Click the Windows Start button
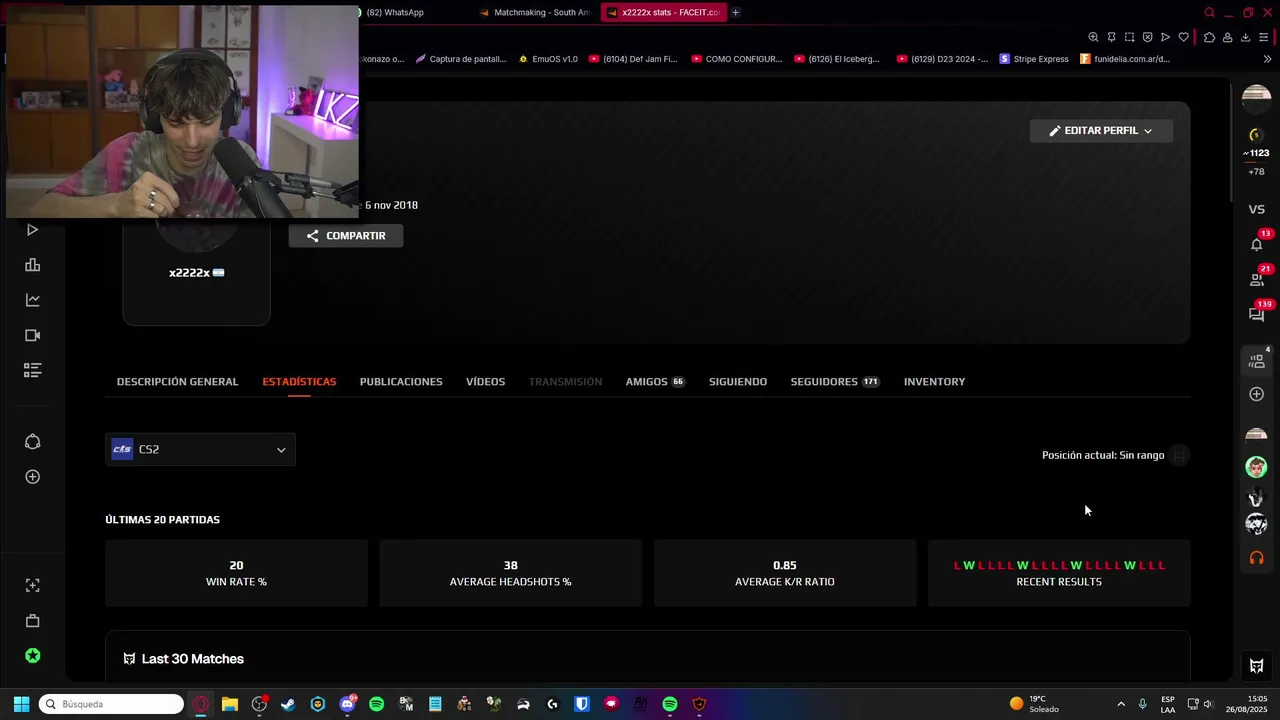This screenshot has height=720, width=1280. tap(21, 704)
